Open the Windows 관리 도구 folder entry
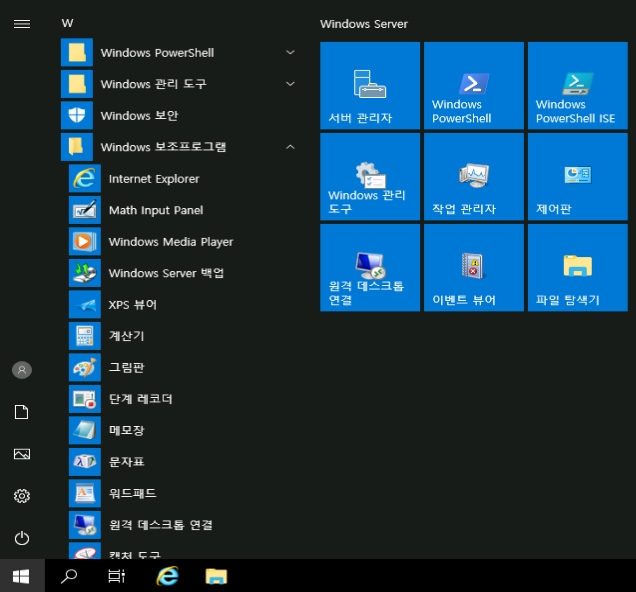Viewport: 636px width, 592px height. tap(179, 84)
